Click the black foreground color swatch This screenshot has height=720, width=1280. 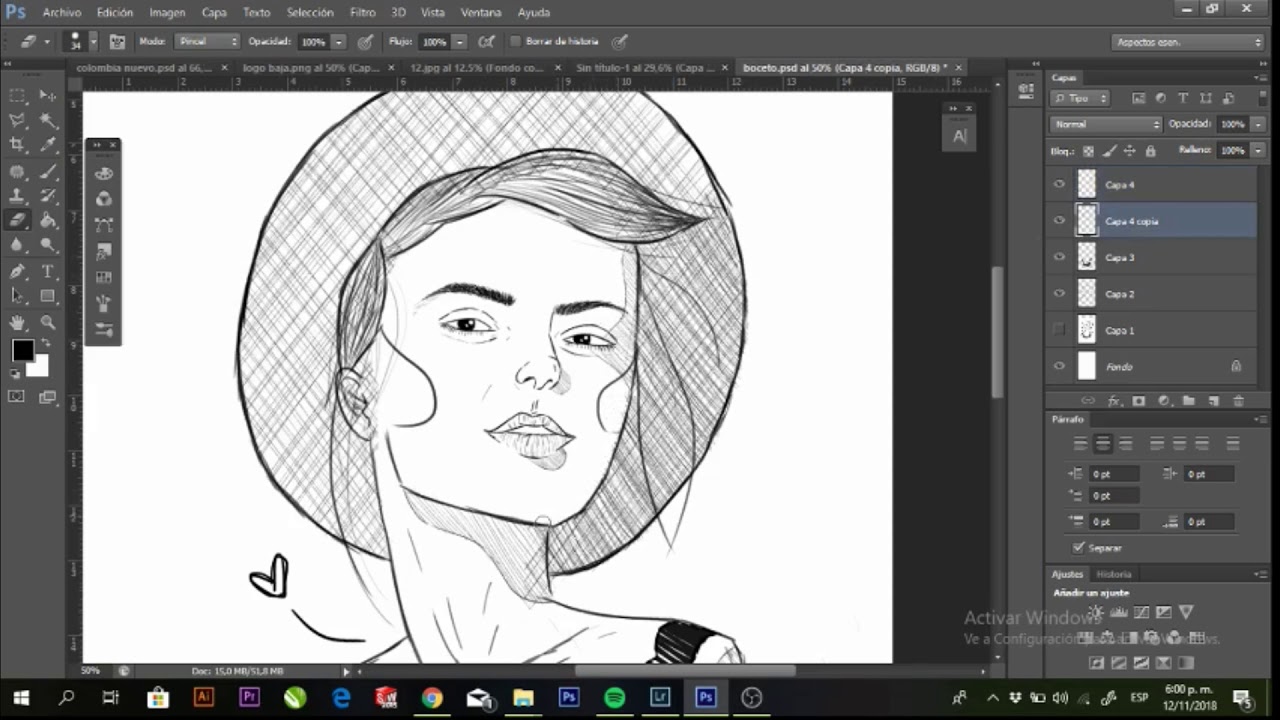click(24, 350)
